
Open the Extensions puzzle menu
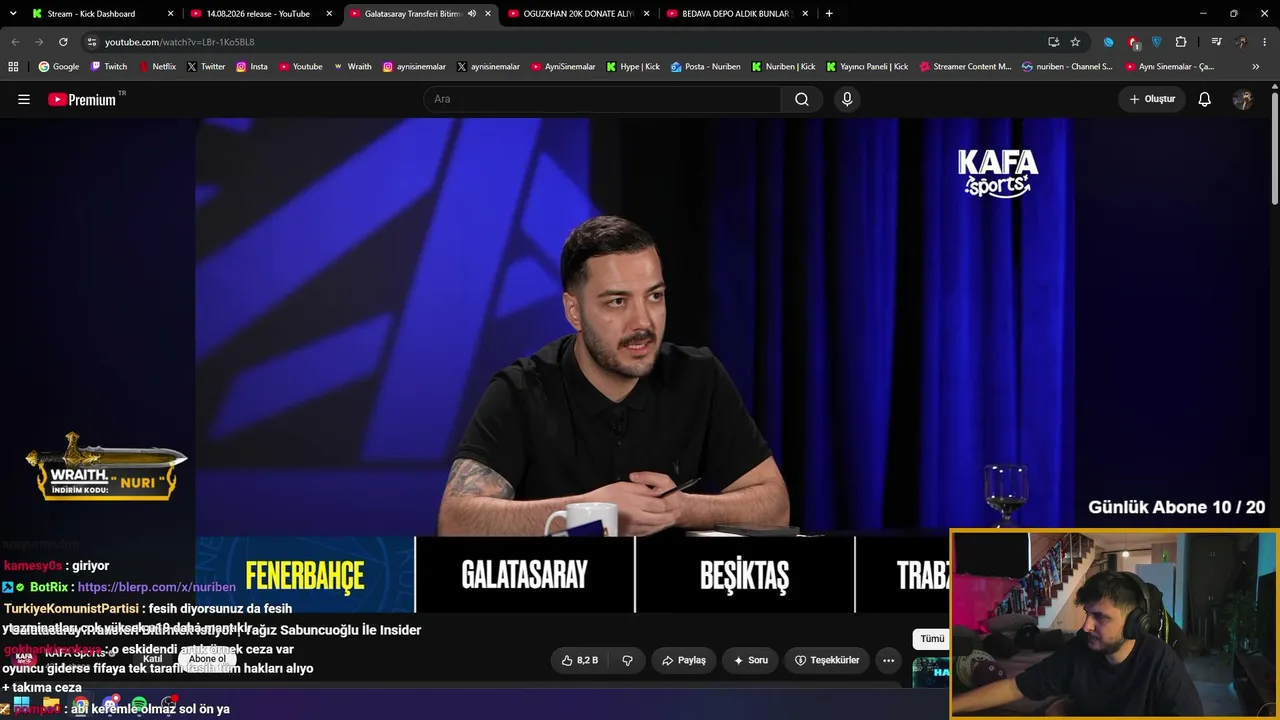1181,42
